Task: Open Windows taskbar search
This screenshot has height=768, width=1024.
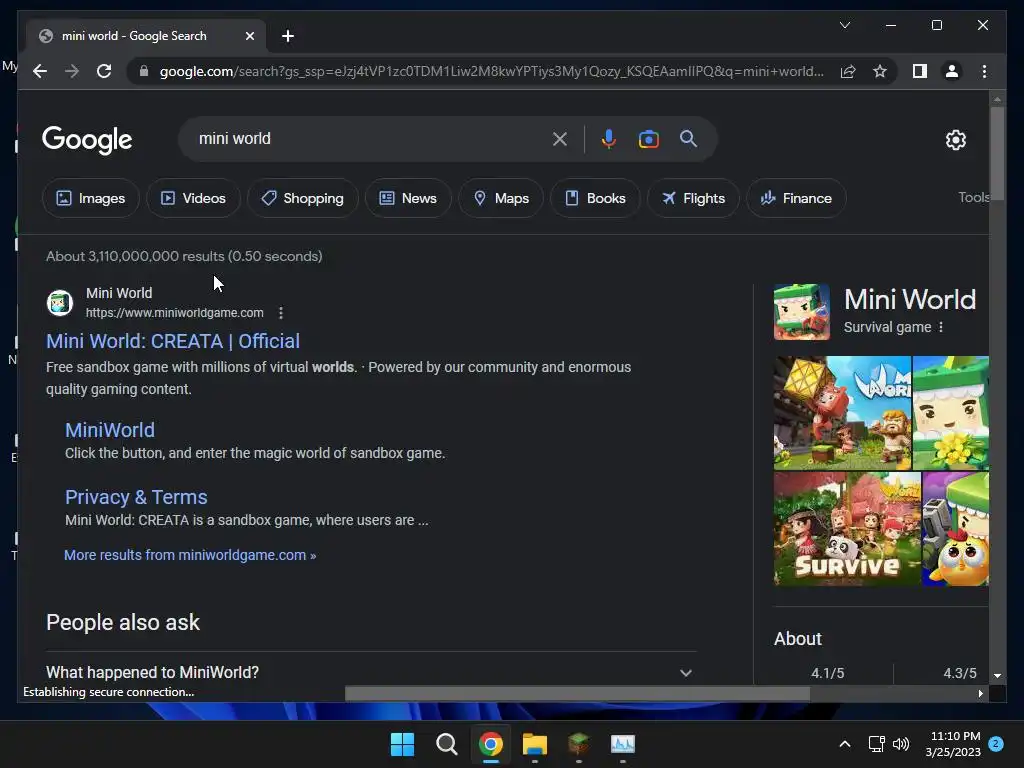Action: point(447,744)
